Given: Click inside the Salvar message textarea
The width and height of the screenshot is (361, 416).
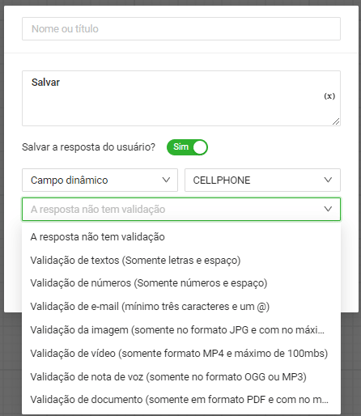Looking at the screenshot, I should 181,98.
